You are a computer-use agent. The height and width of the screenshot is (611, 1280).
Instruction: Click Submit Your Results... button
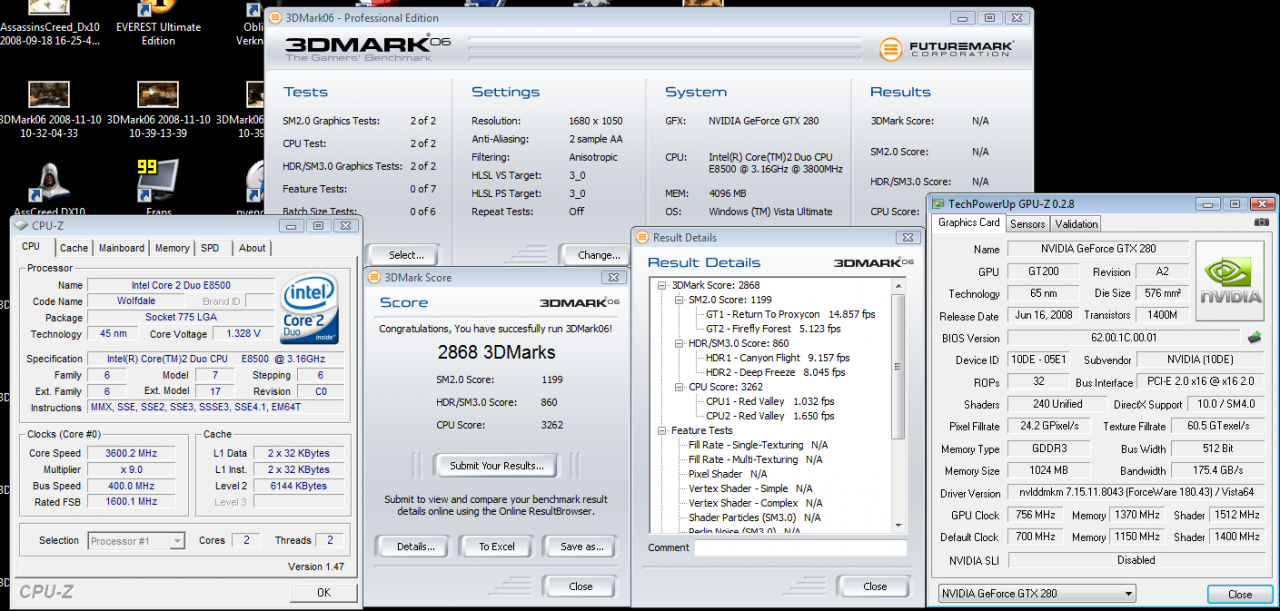496,465
